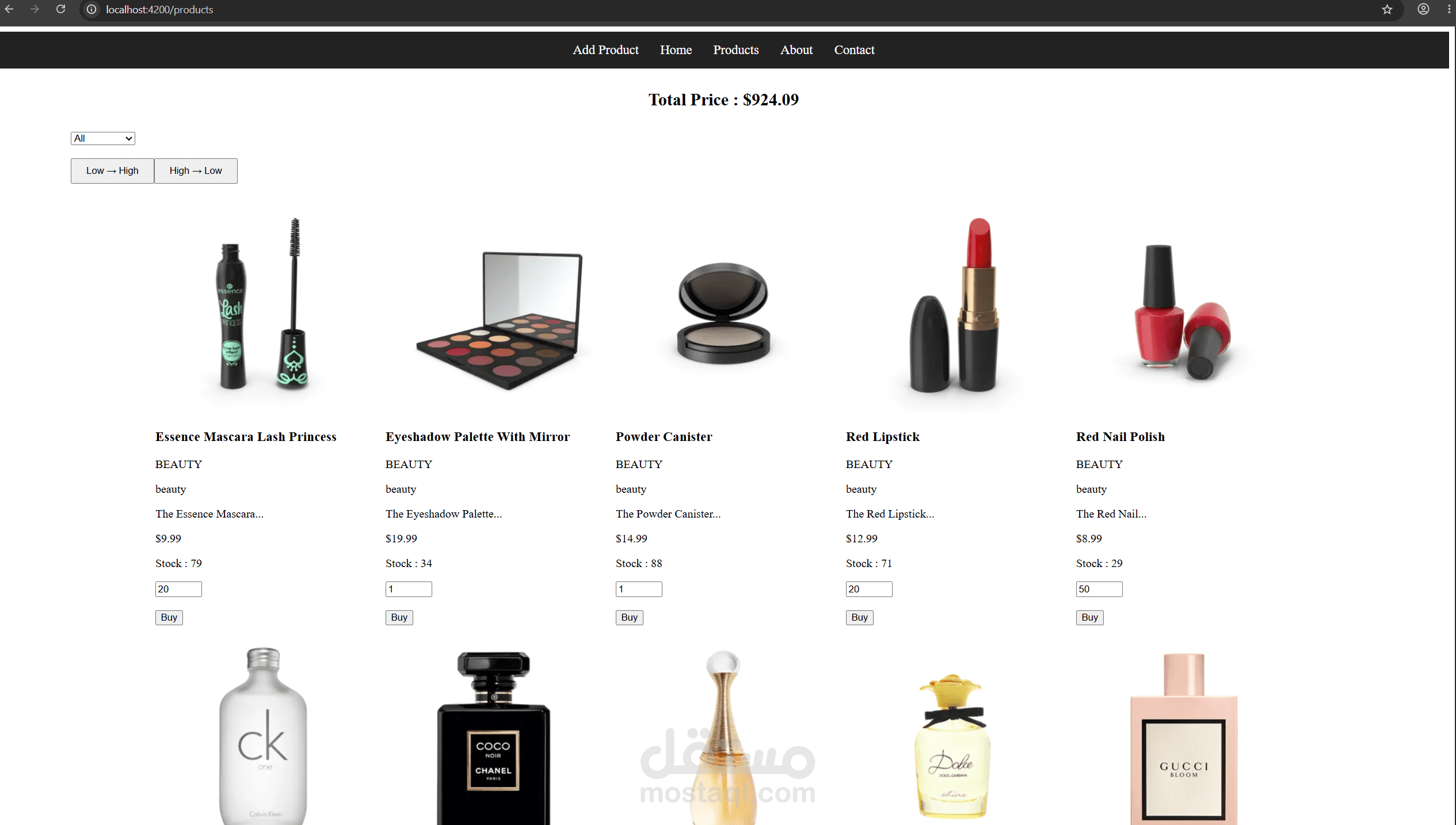Click the browser forward arrow
This screenshot has width=1456, height=825.
coord(35,9)
